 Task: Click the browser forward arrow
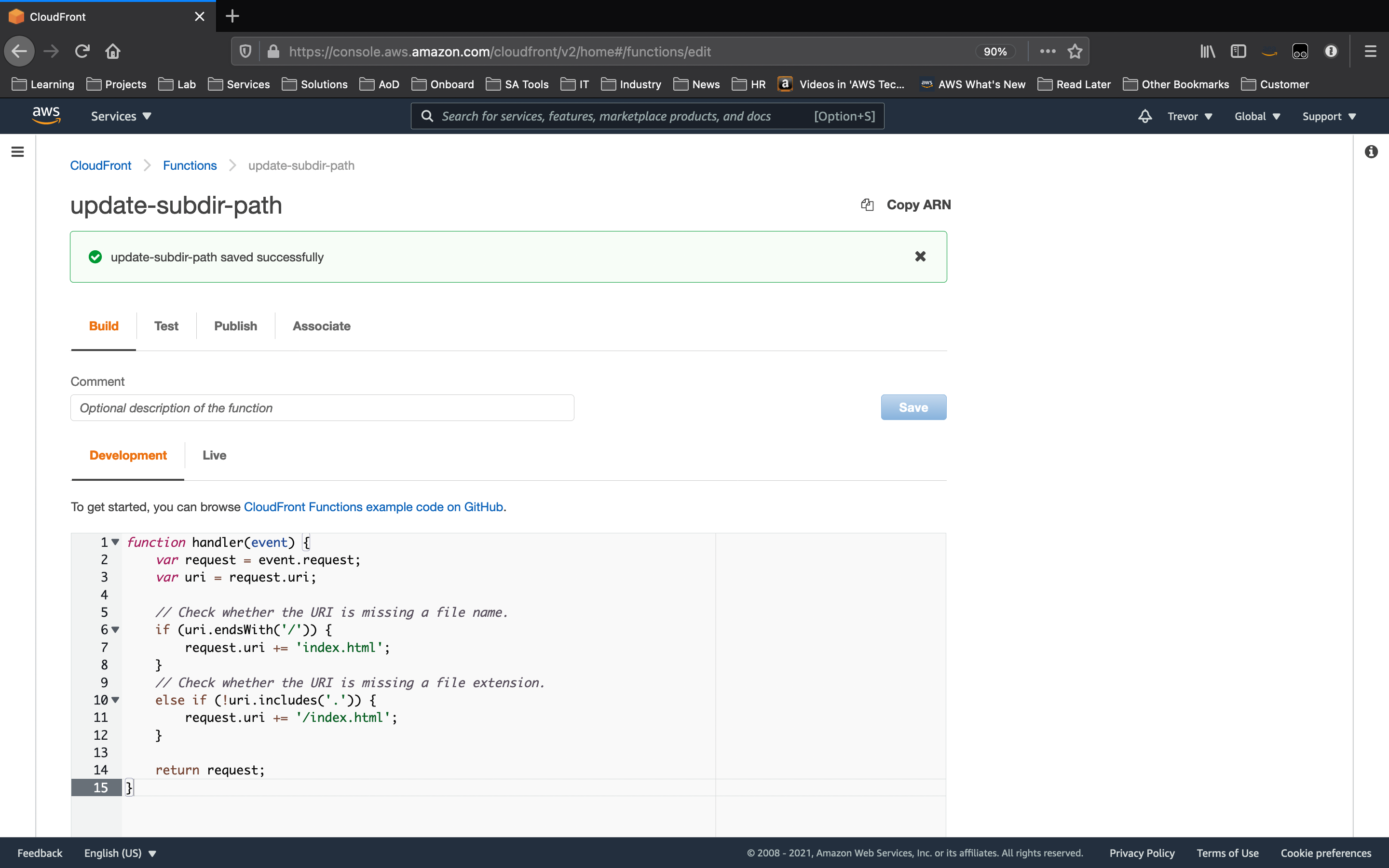coord(51,51)
